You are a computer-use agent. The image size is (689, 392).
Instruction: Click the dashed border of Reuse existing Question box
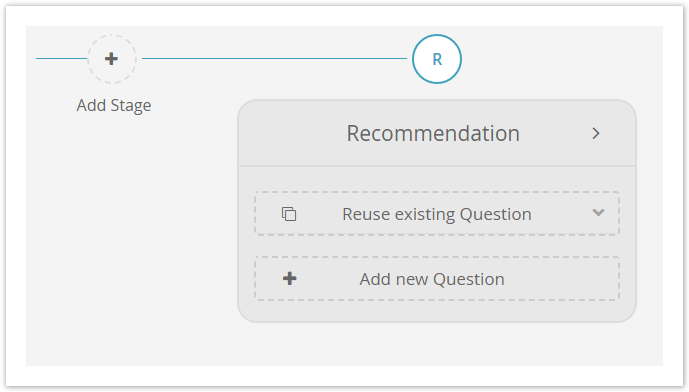click(x=437, y=192)
